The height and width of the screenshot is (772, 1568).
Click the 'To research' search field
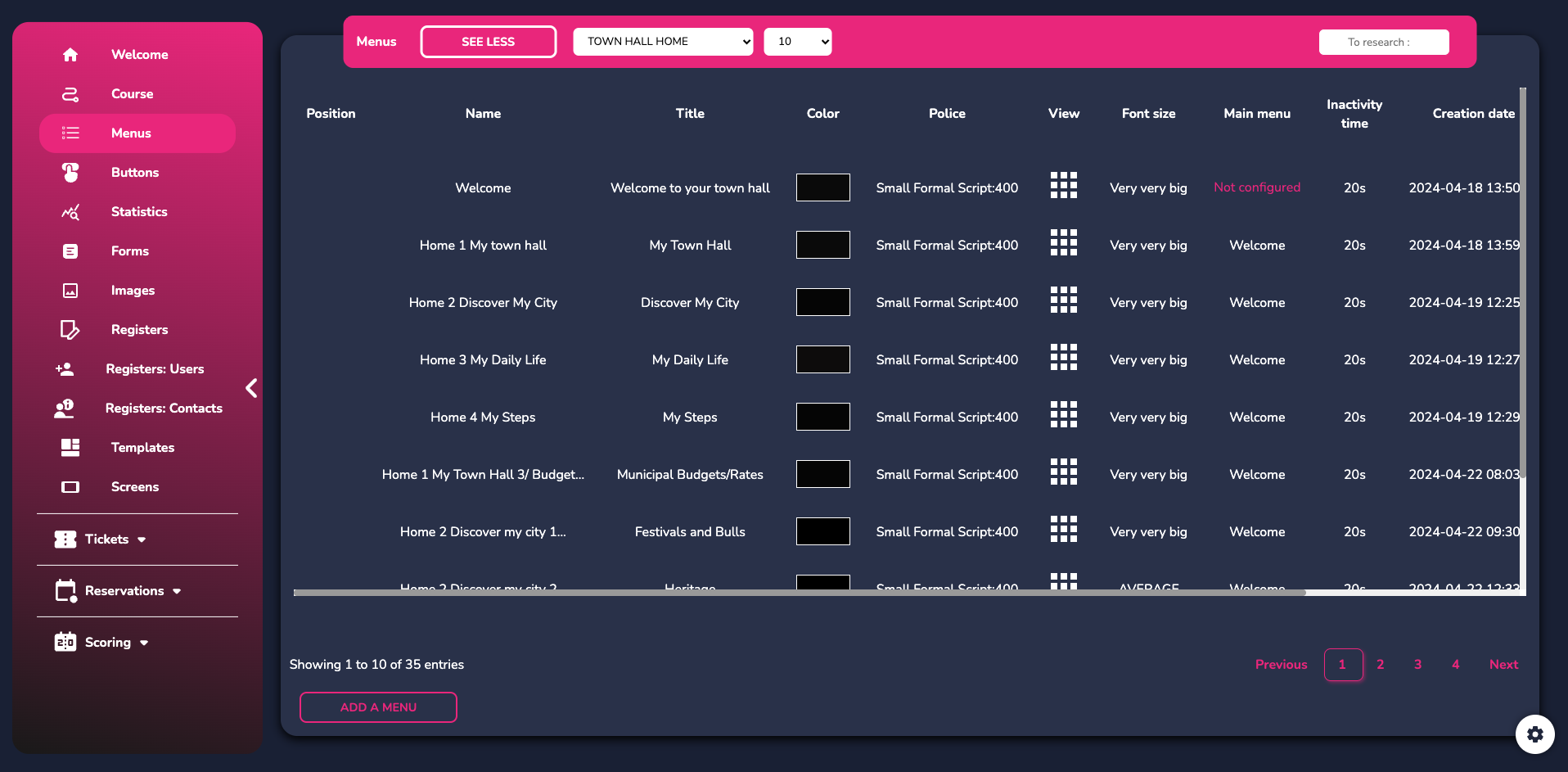[1383, 42]
